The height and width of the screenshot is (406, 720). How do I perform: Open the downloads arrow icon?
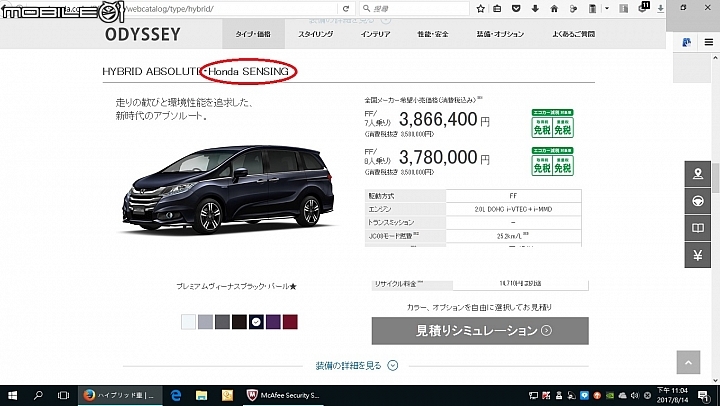535,8
